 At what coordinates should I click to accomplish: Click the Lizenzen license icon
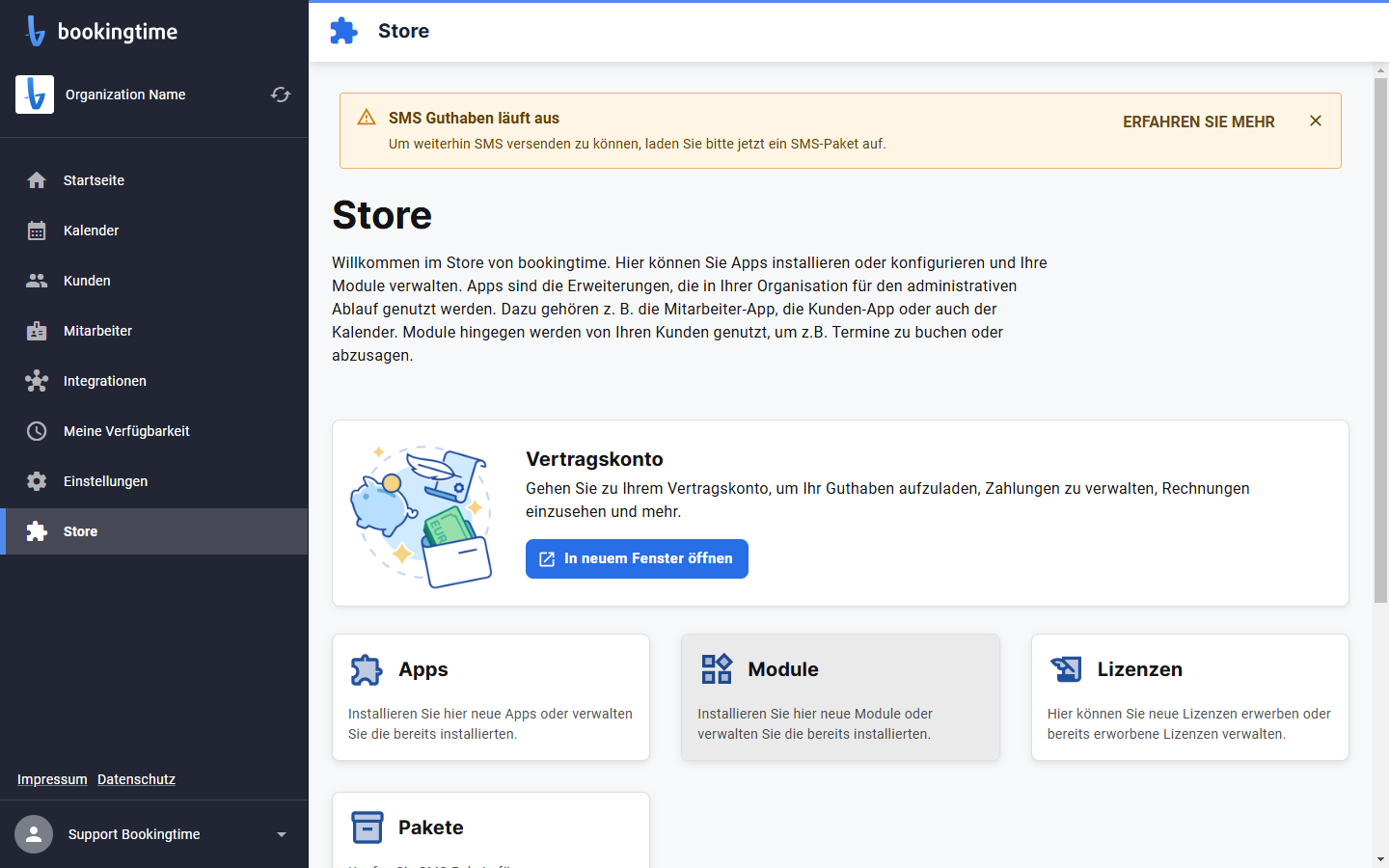[1066, 668]
